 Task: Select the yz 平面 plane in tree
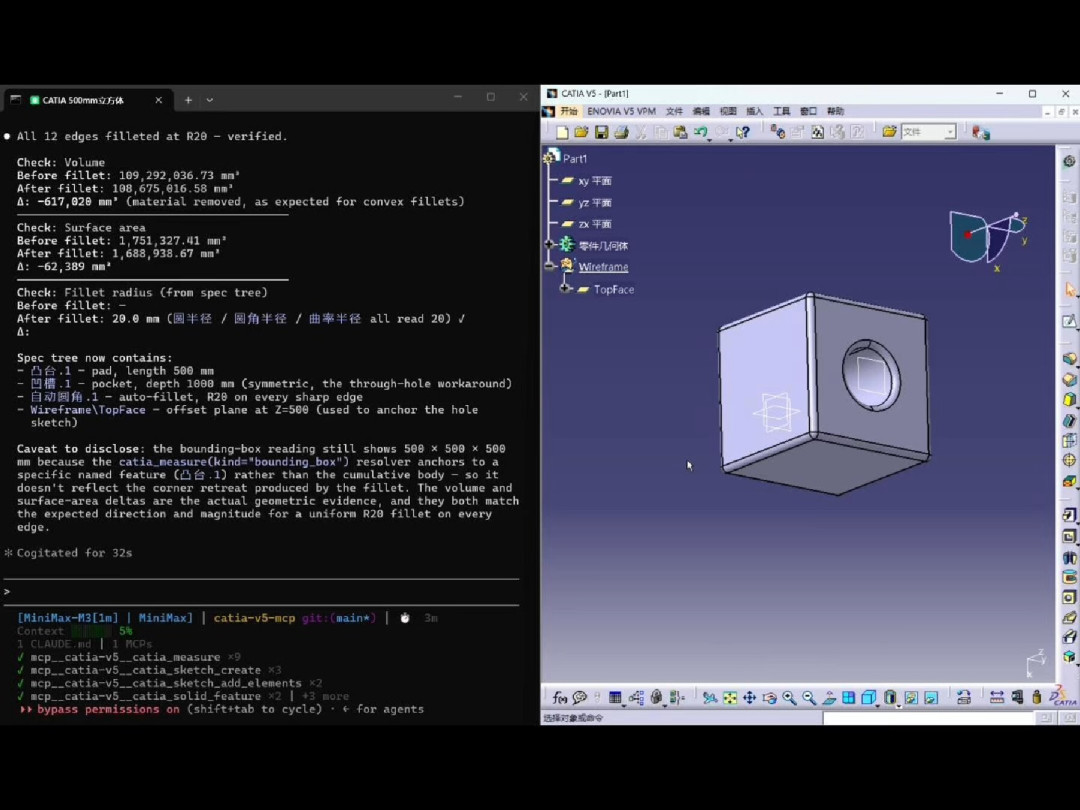(x=595, y=202)
